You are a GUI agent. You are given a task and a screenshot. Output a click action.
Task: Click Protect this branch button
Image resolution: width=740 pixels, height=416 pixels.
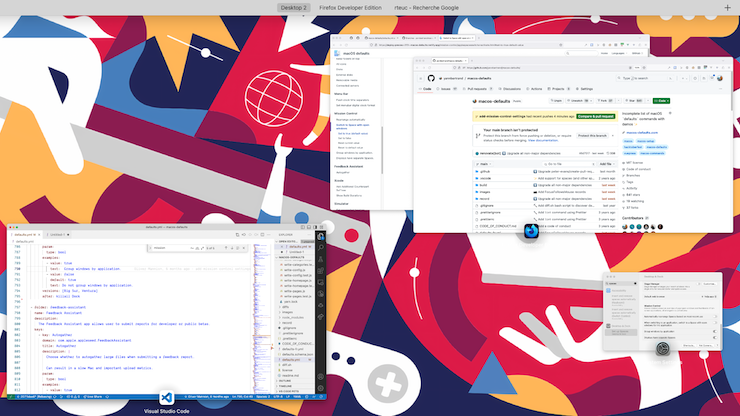point(592,136)
